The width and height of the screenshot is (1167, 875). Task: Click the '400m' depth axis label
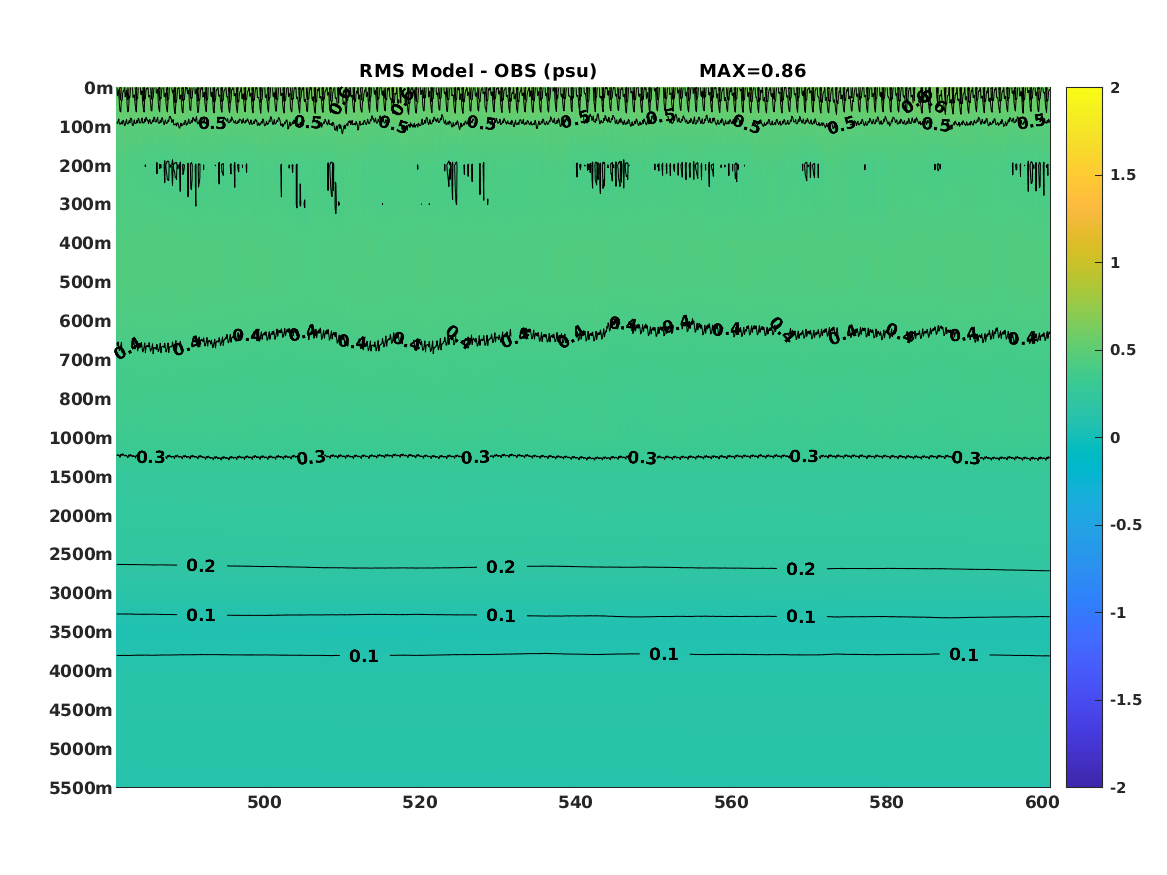(x=86, y=243)
